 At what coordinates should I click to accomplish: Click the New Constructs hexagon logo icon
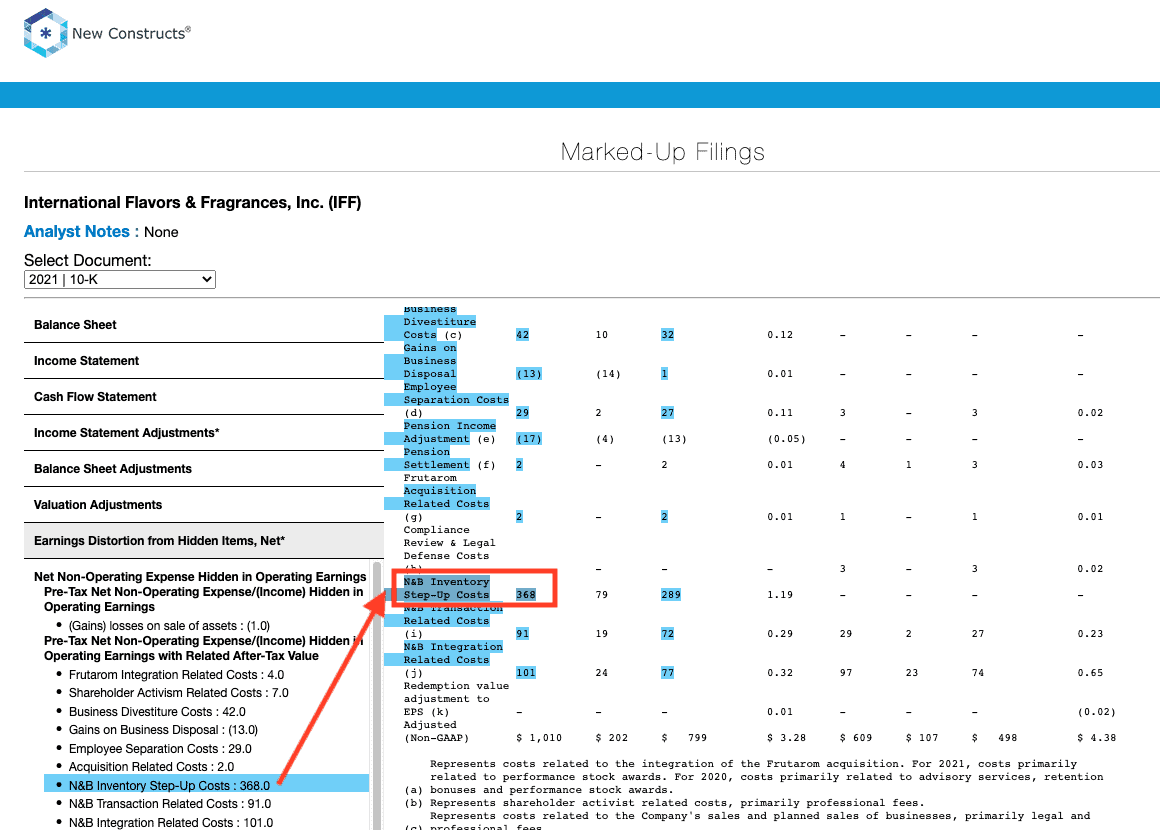tap(46, 33)
